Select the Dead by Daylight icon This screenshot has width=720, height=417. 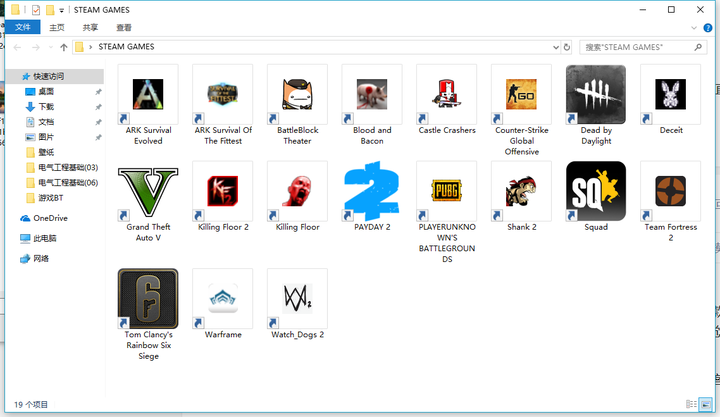596,94
